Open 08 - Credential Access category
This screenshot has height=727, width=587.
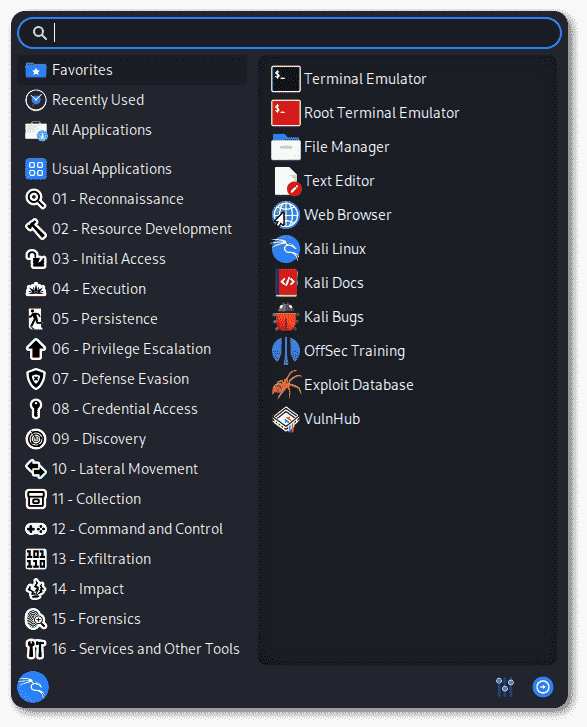(125, 409)
